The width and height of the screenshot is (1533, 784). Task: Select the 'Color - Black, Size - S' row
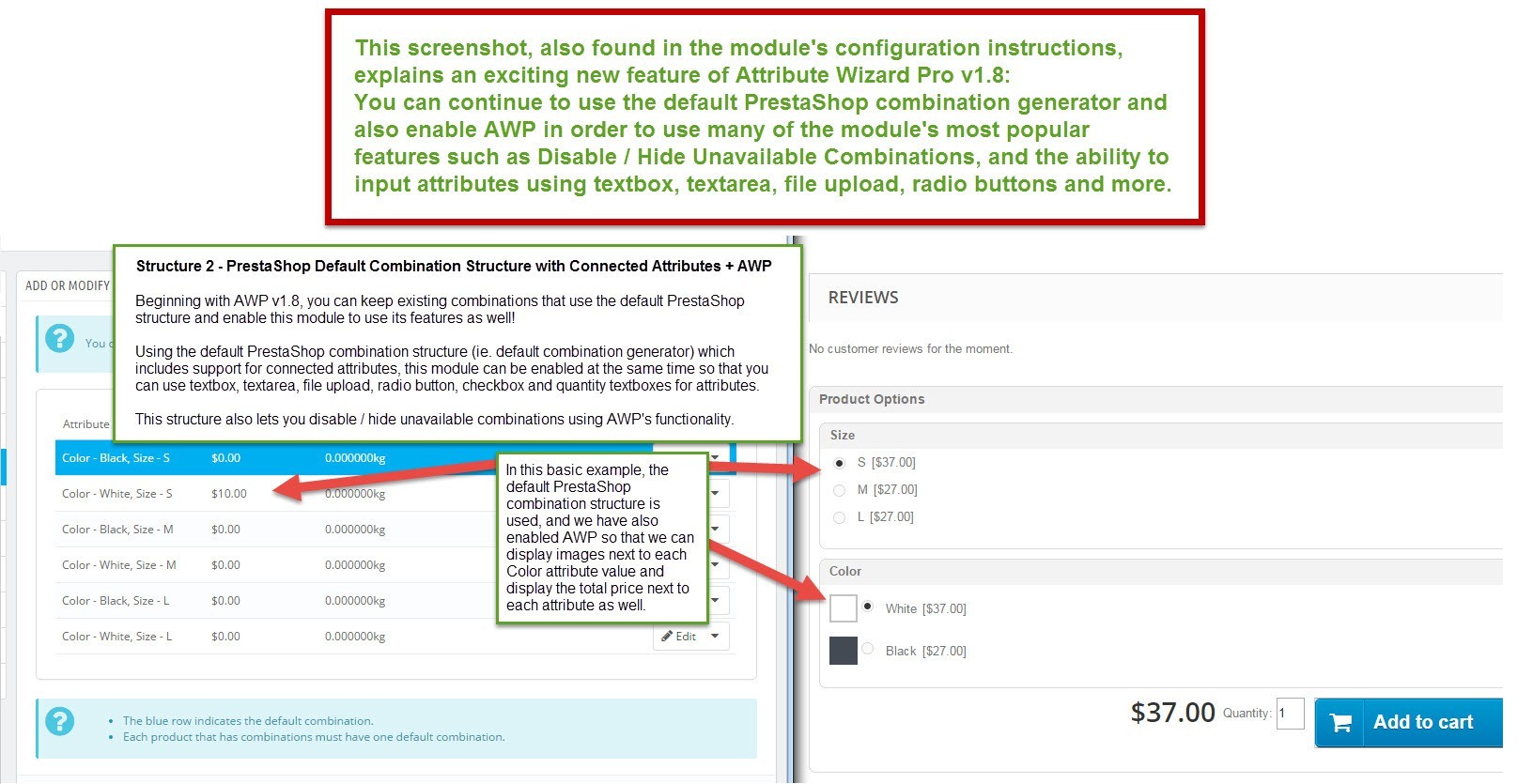(395, 458)
